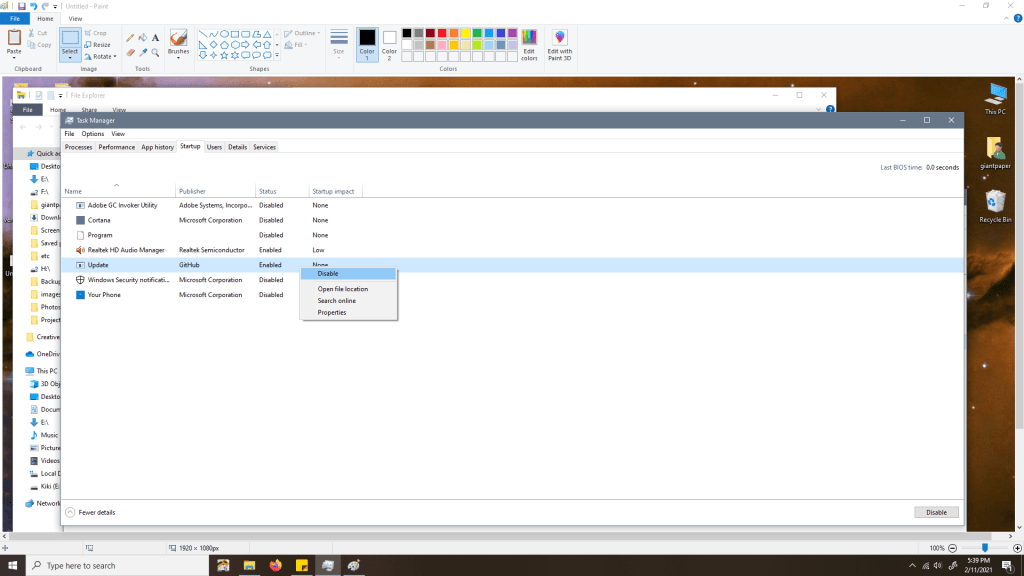Image resolution: width=1024 pixels, height=576 pixels.
Task: Open Task Manager Options menu
Action: tap(93, 134)
